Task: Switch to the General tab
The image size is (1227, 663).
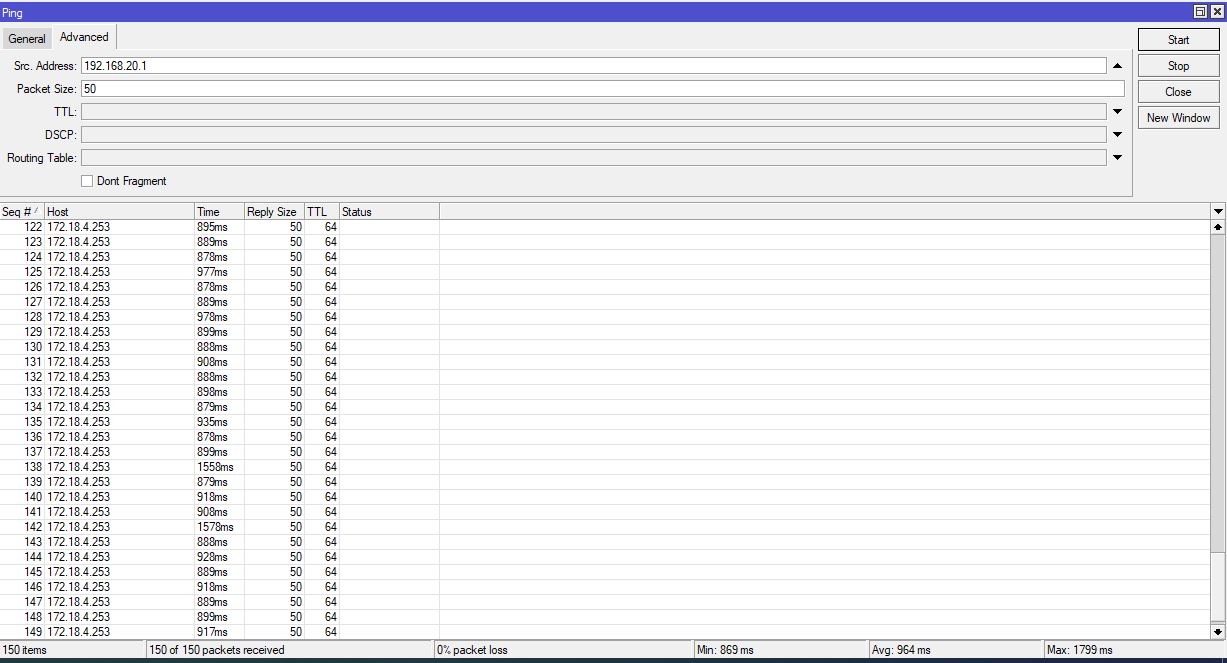Action: (x=26, y=38)
